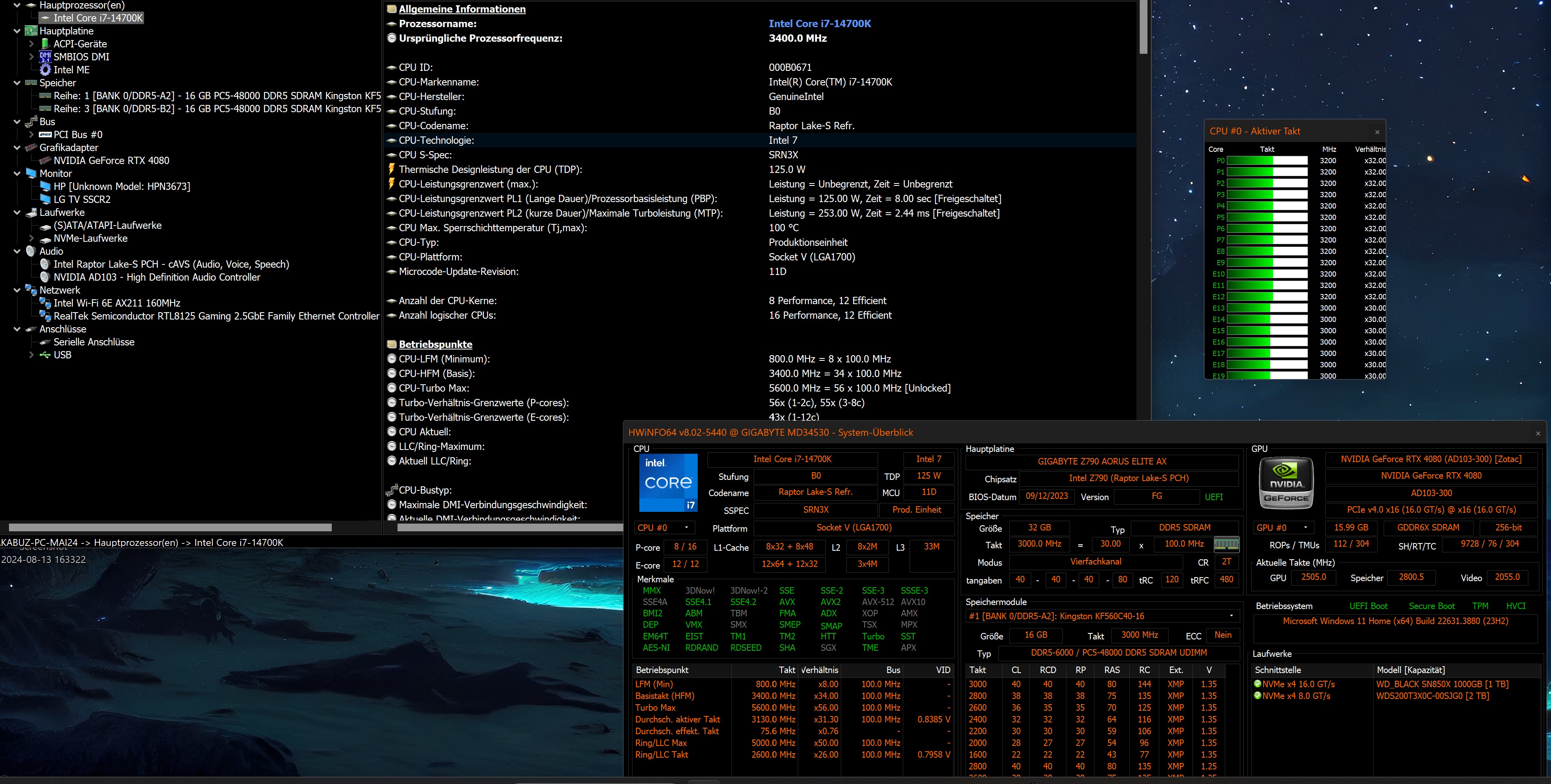Click the CPU-Technologie row
This screenshot has height=784, width=1551.
[x=760, y=140]
